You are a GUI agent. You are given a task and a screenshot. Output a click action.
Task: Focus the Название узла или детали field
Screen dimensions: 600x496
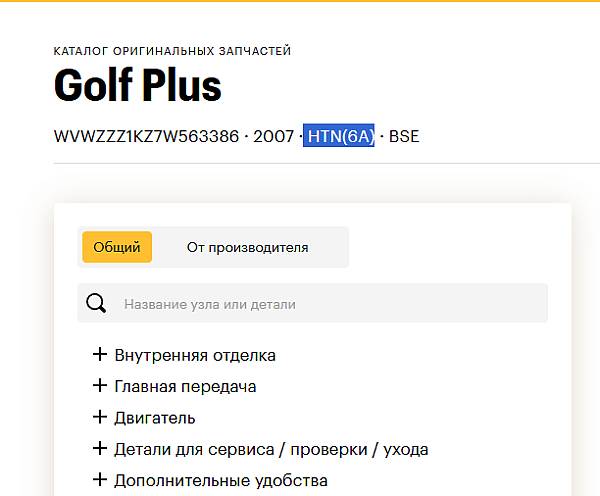(330, 303)
